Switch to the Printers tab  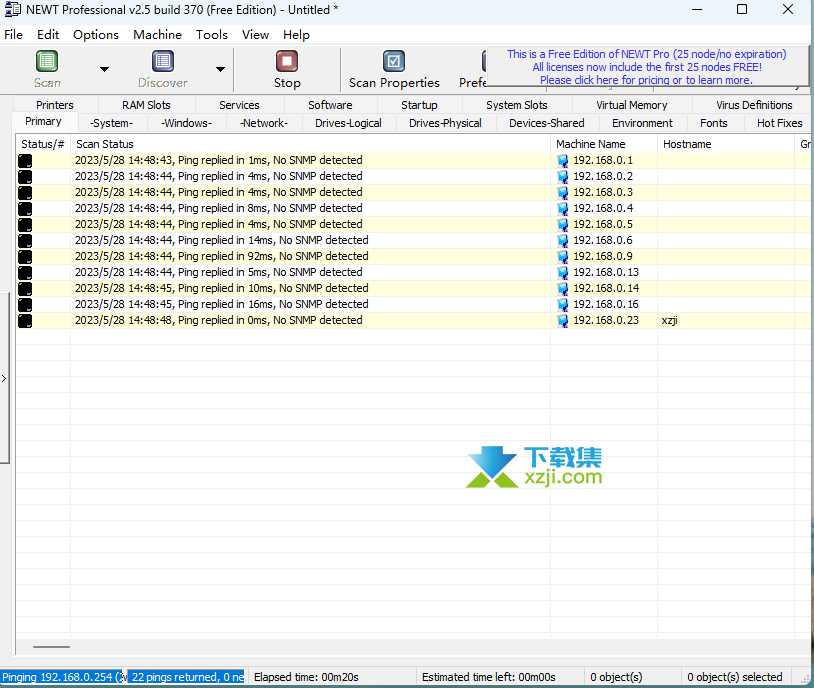55,105
